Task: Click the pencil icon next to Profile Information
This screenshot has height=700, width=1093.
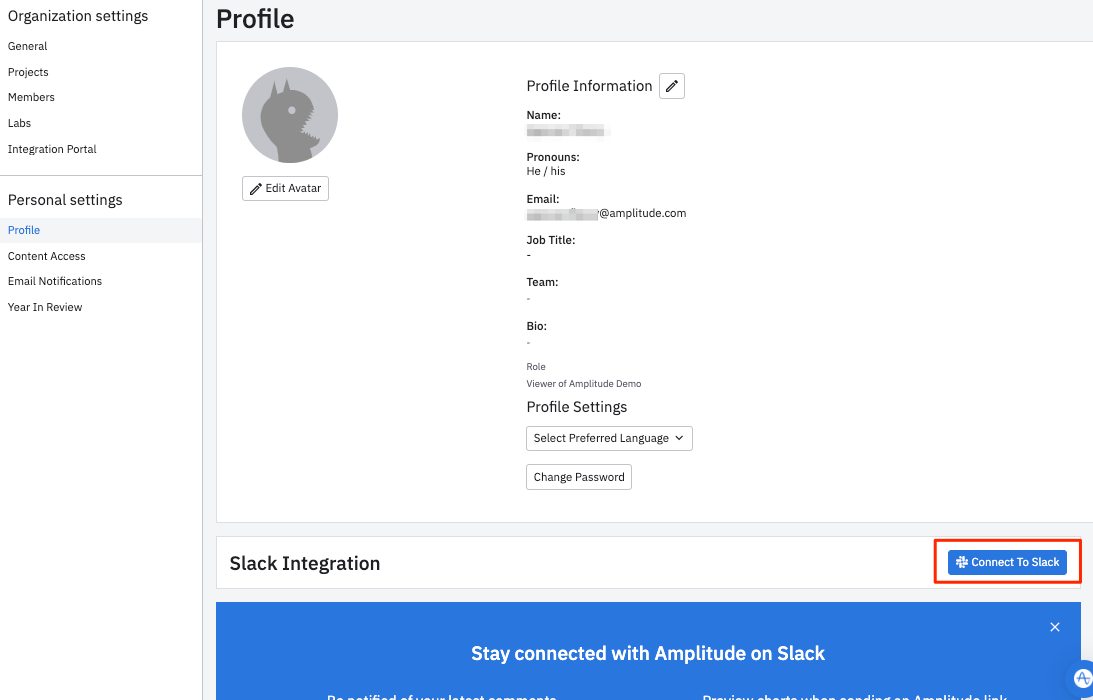Action: pos(671,86)
